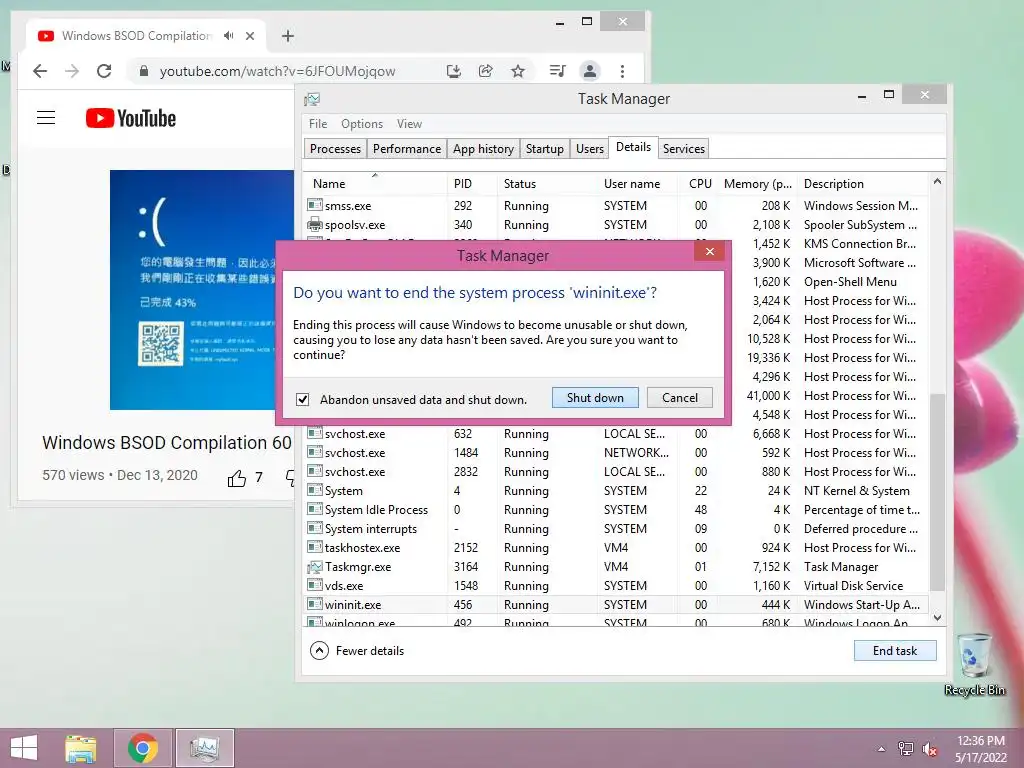Screen dimensions: 1024x768
Task: Bookmark this page with star icon
Action: coord(518,71)
